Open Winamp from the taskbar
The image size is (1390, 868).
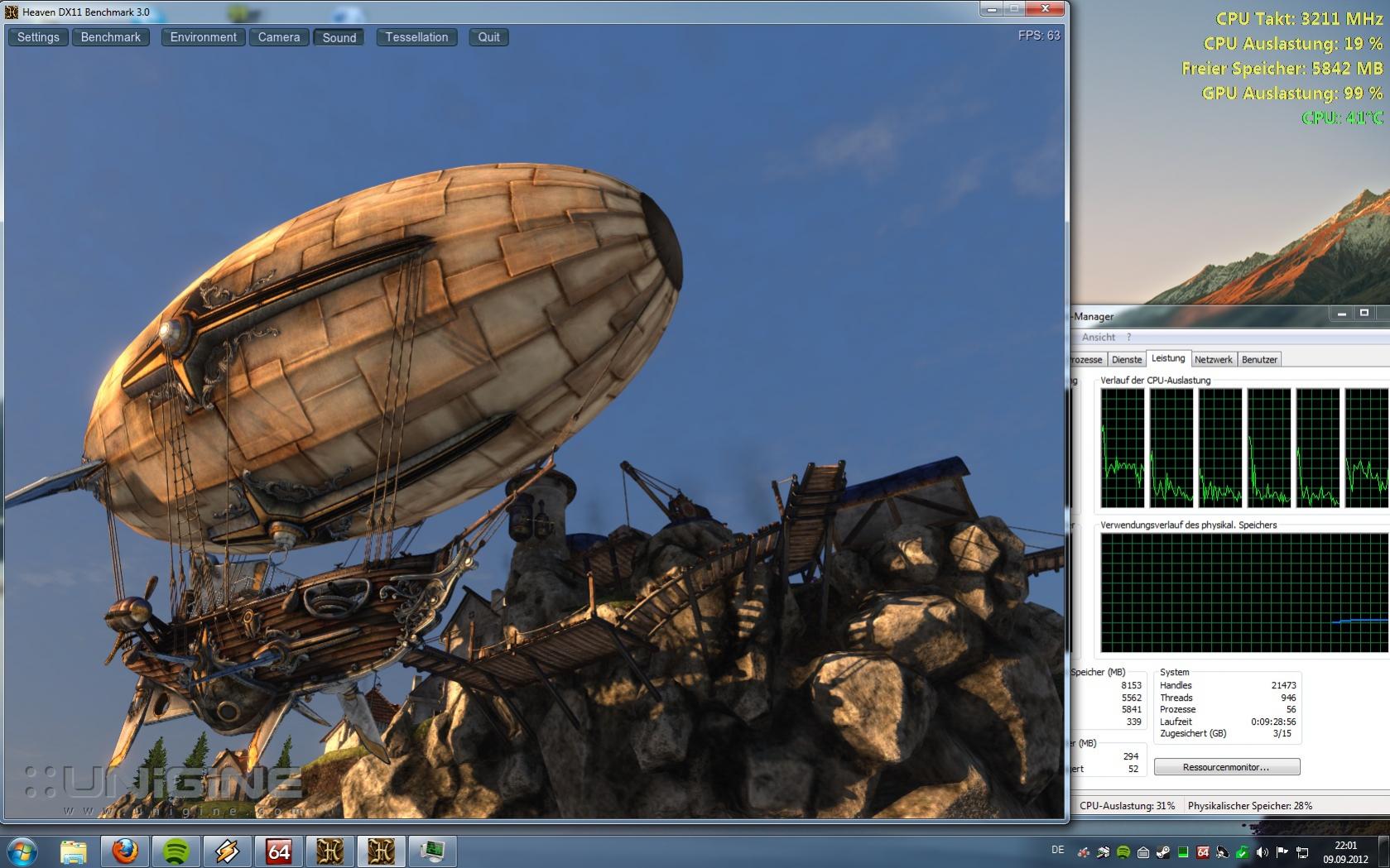click(228, 851)
